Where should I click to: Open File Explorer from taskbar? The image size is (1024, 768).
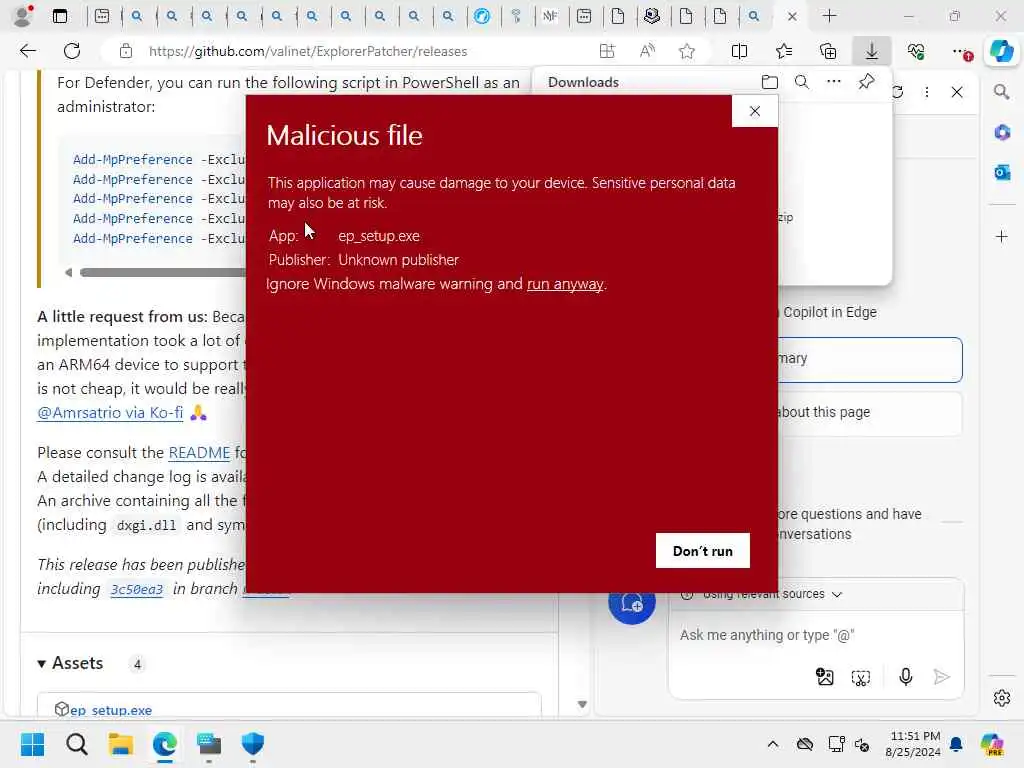(121, 744)
